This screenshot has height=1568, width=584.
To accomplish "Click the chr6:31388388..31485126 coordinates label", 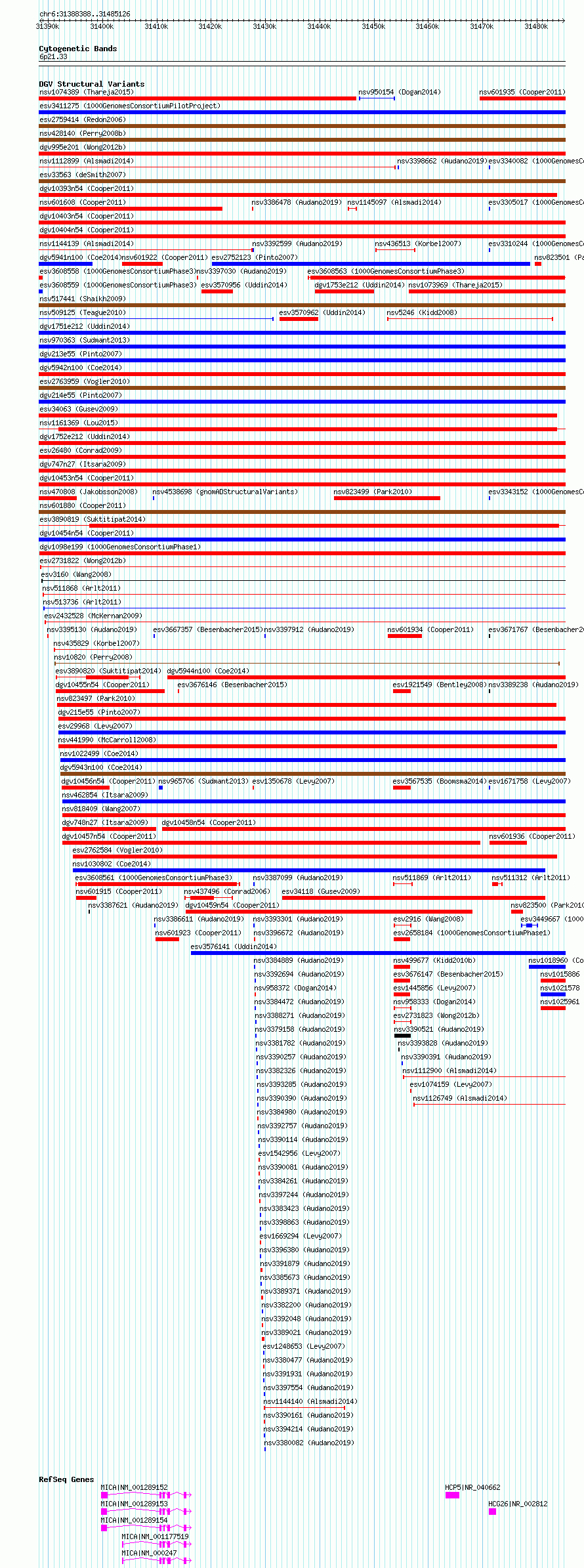I will (x=85, y=14).
